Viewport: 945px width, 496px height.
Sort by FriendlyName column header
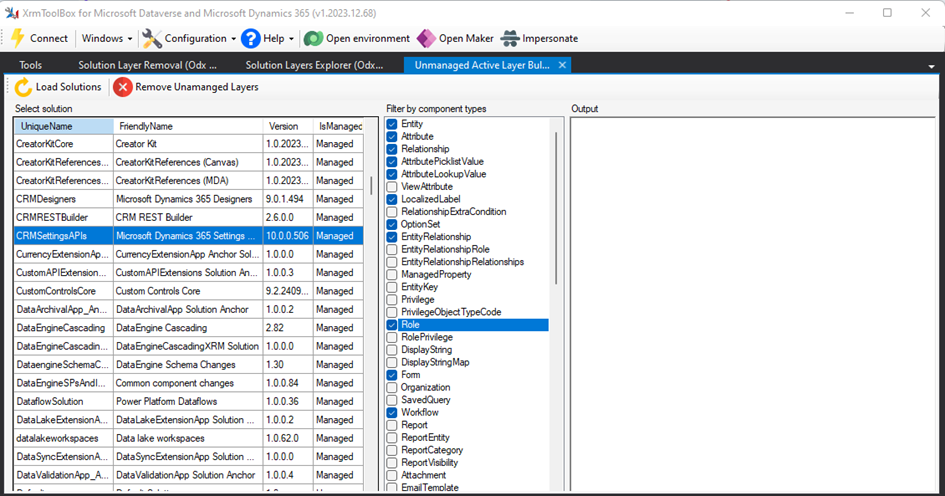tap(188, 126)
